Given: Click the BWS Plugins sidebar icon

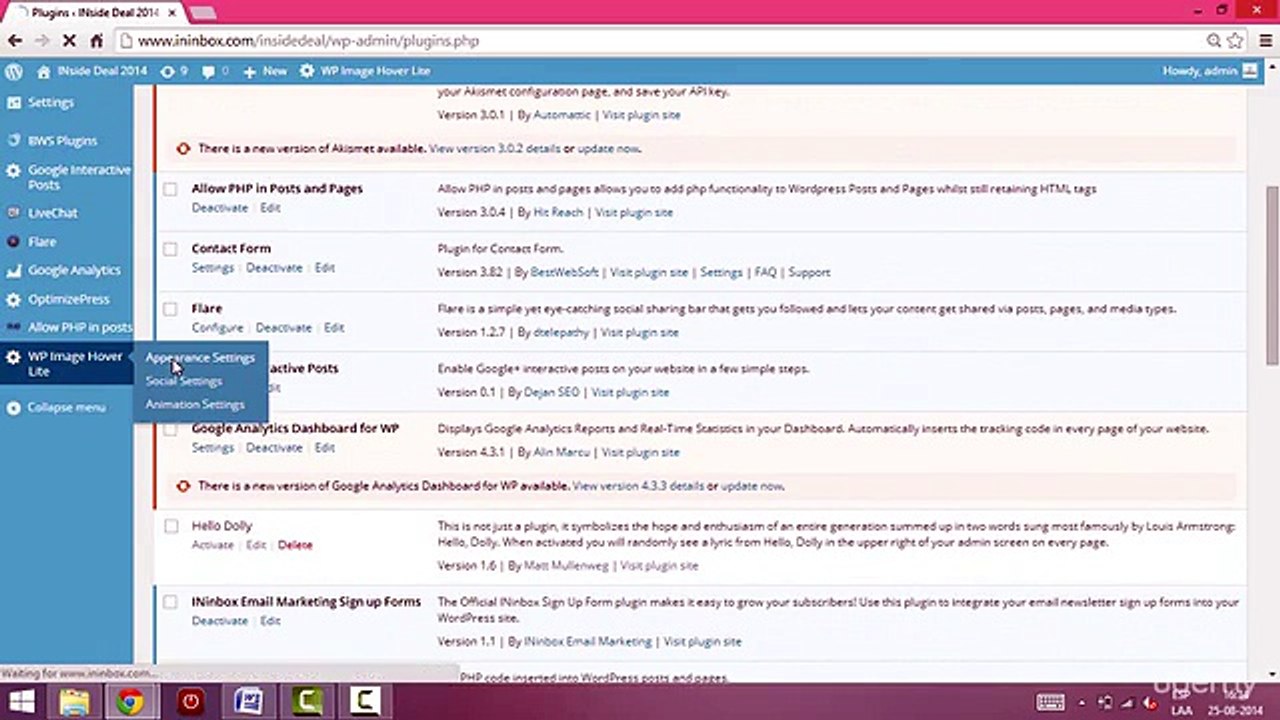Looking at the screenshot, I should click(x=13, y=141).
